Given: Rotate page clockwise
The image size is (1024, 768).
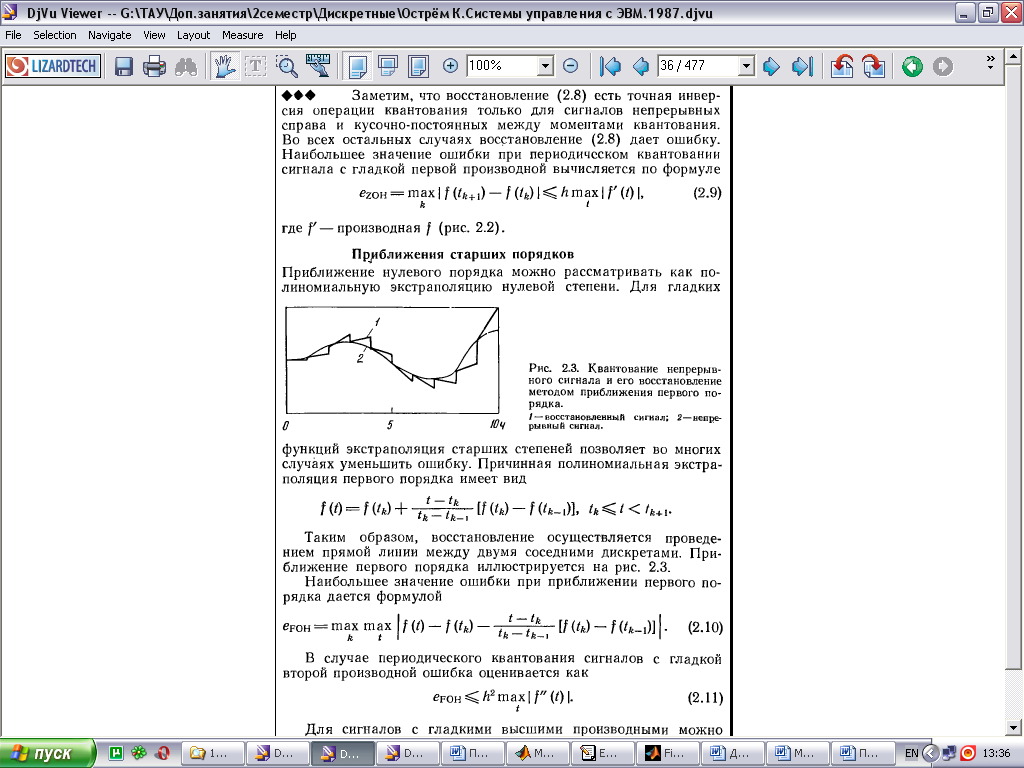Looking at the screenshot, I should pos(873,66).
